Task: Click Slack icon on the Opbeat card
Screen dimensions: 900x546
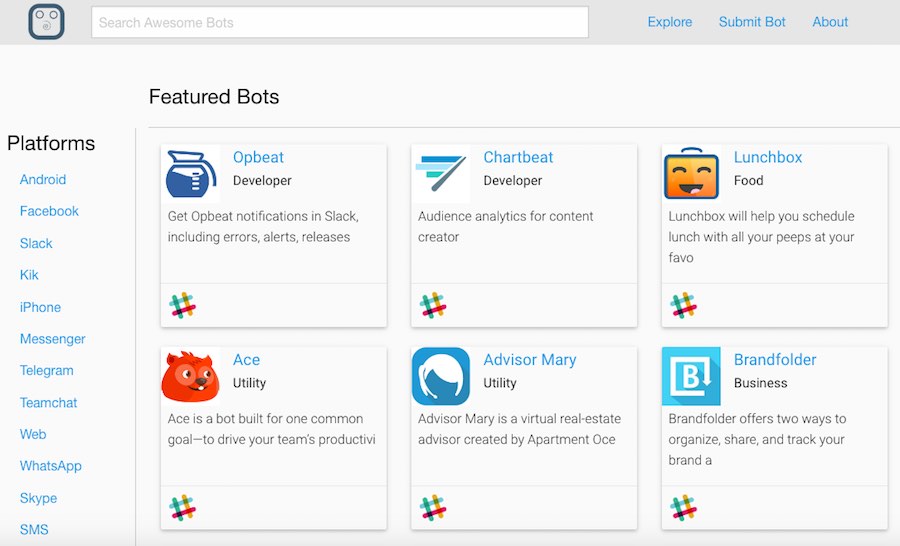Action: pyautogui.click(x=183, y=306)
